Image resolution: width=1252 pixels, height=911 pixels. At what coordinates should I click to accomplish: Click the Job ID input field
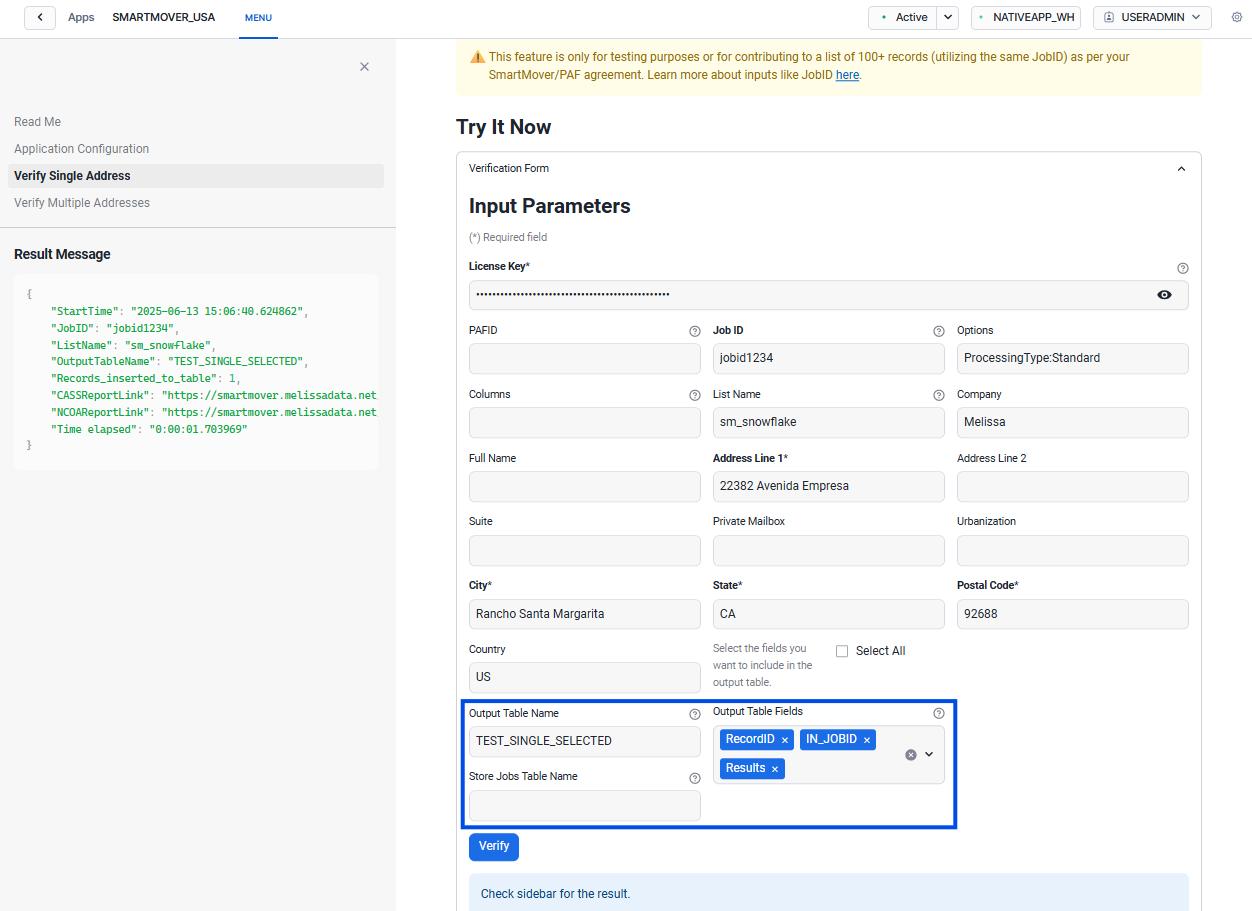coord(829,358)
